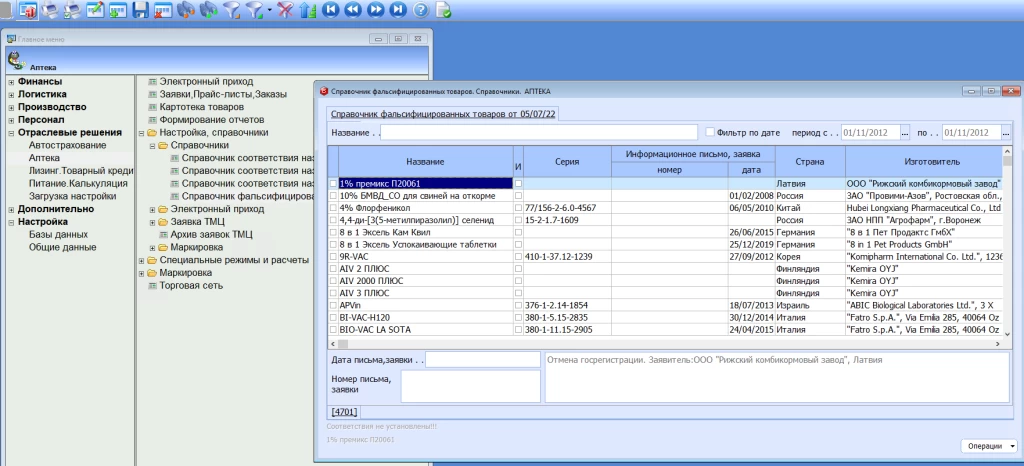The height and width of the screenshot is (466, 1024).
Task: Click the horizontal scrollbar right arrow in table
Action: [x=996, y=343]
